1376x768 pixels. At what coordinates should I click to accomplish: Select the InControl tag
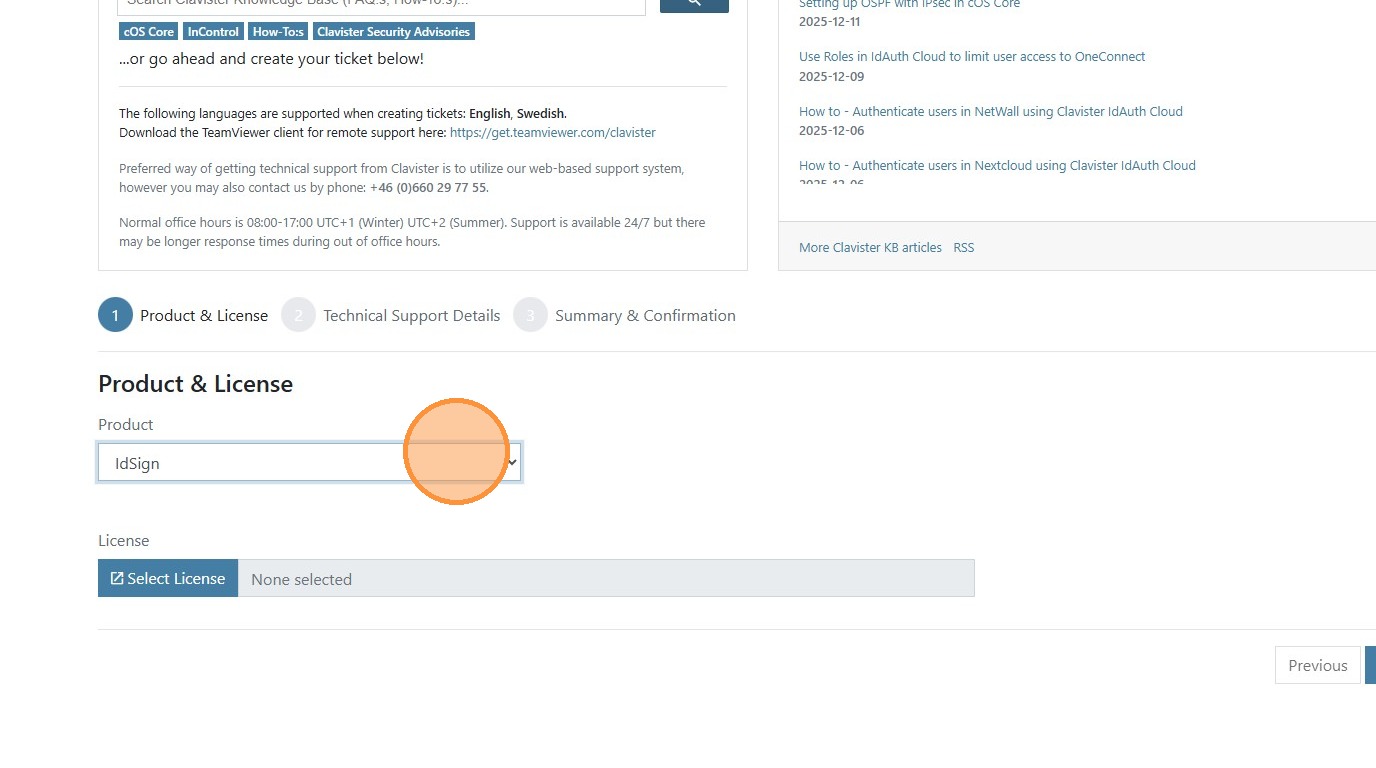point(213,32)
